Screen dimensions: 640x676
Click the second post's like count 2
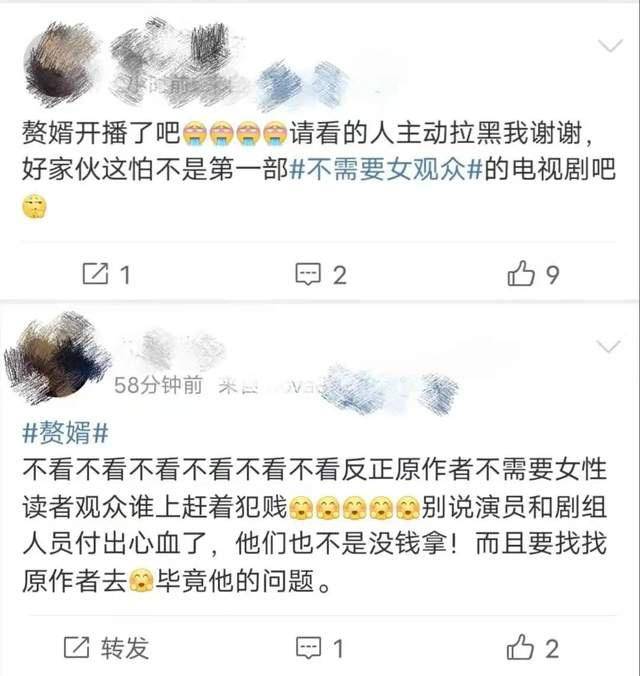[552, 648]
